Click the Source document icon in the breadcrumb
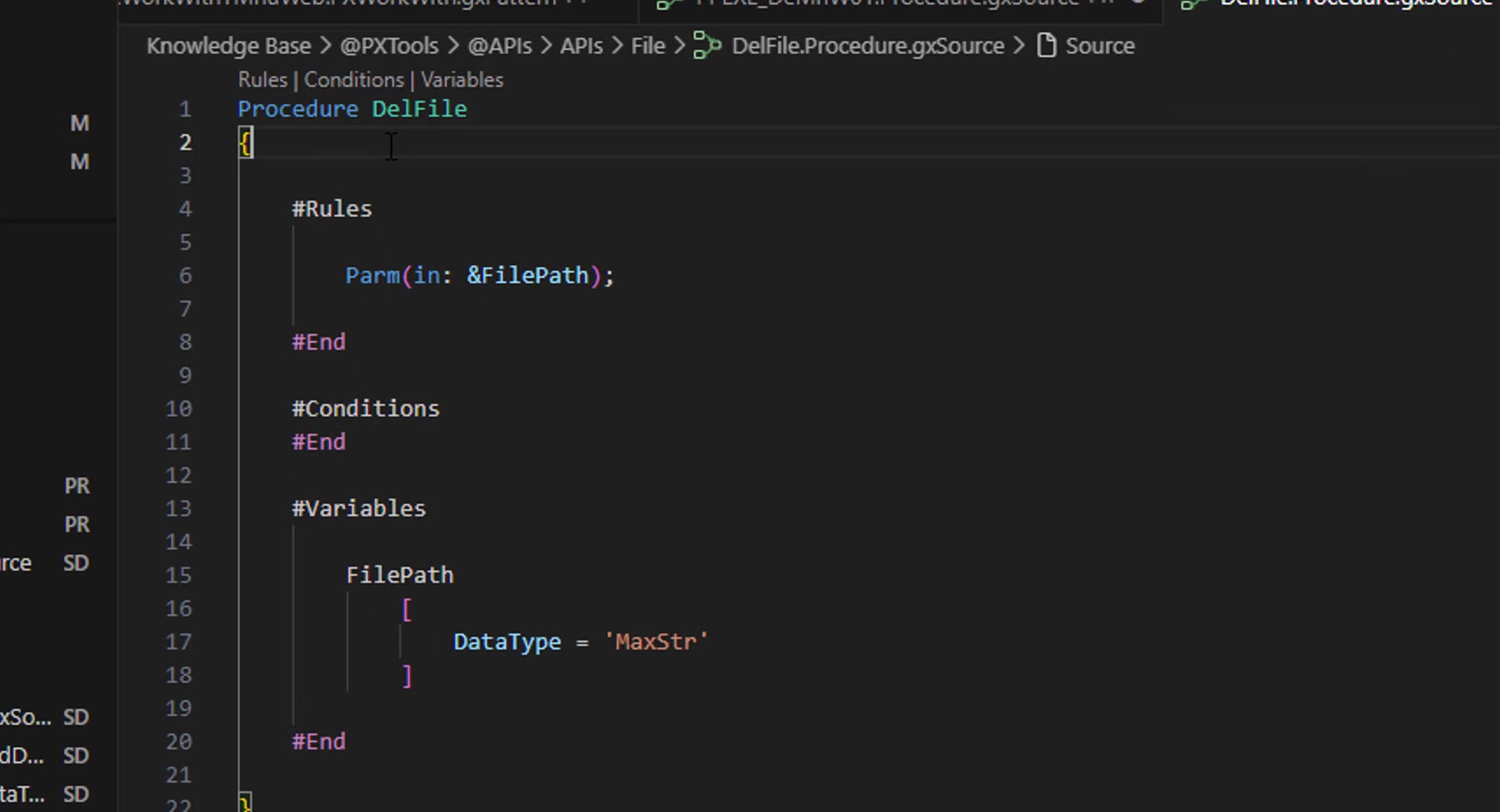This screenshot has height=812, width=1500. 1047,45
